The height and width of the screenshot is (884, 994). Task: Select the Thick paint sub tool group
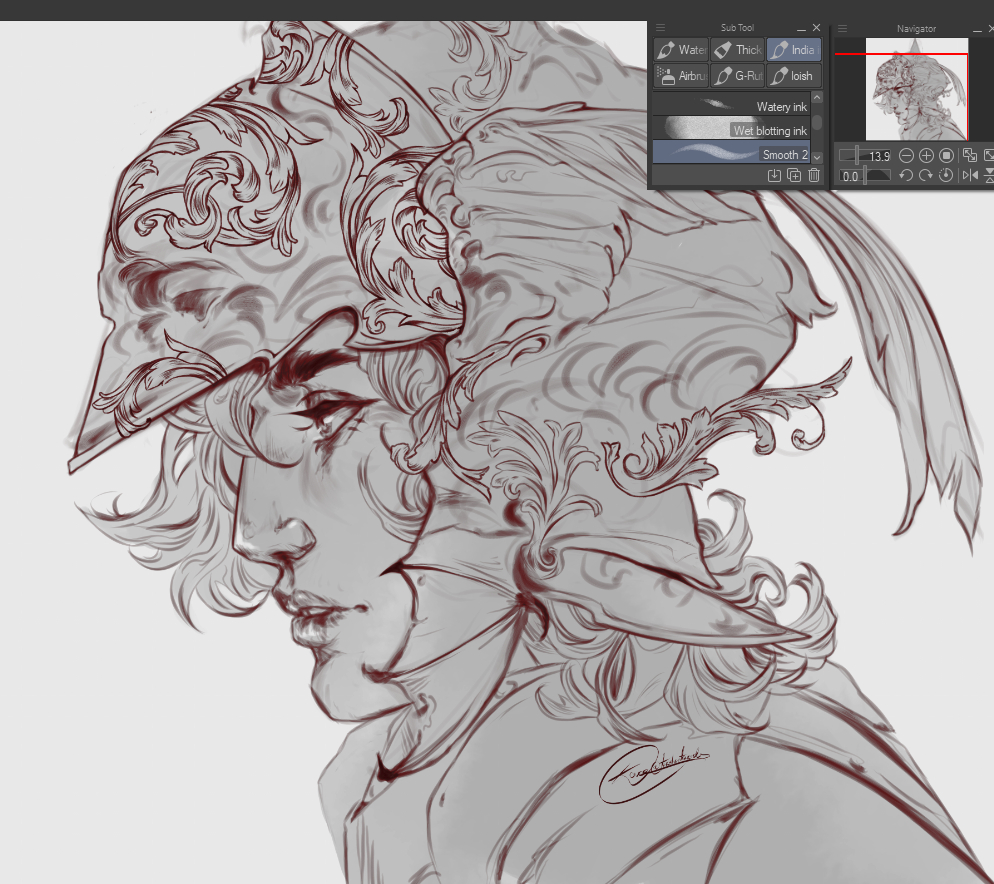[x=737, y=50]
